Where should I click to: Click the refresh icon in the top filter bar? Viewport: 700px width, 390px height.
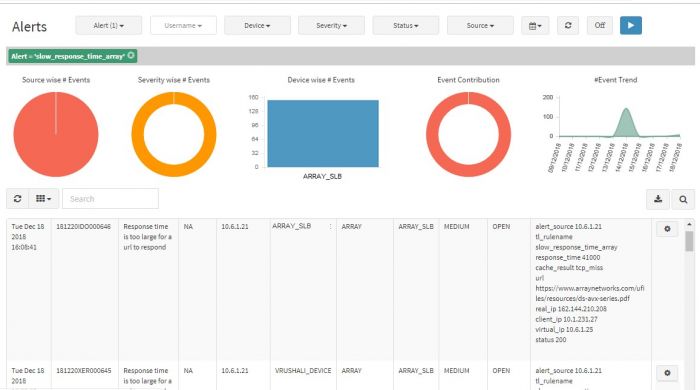click(568, 25)
